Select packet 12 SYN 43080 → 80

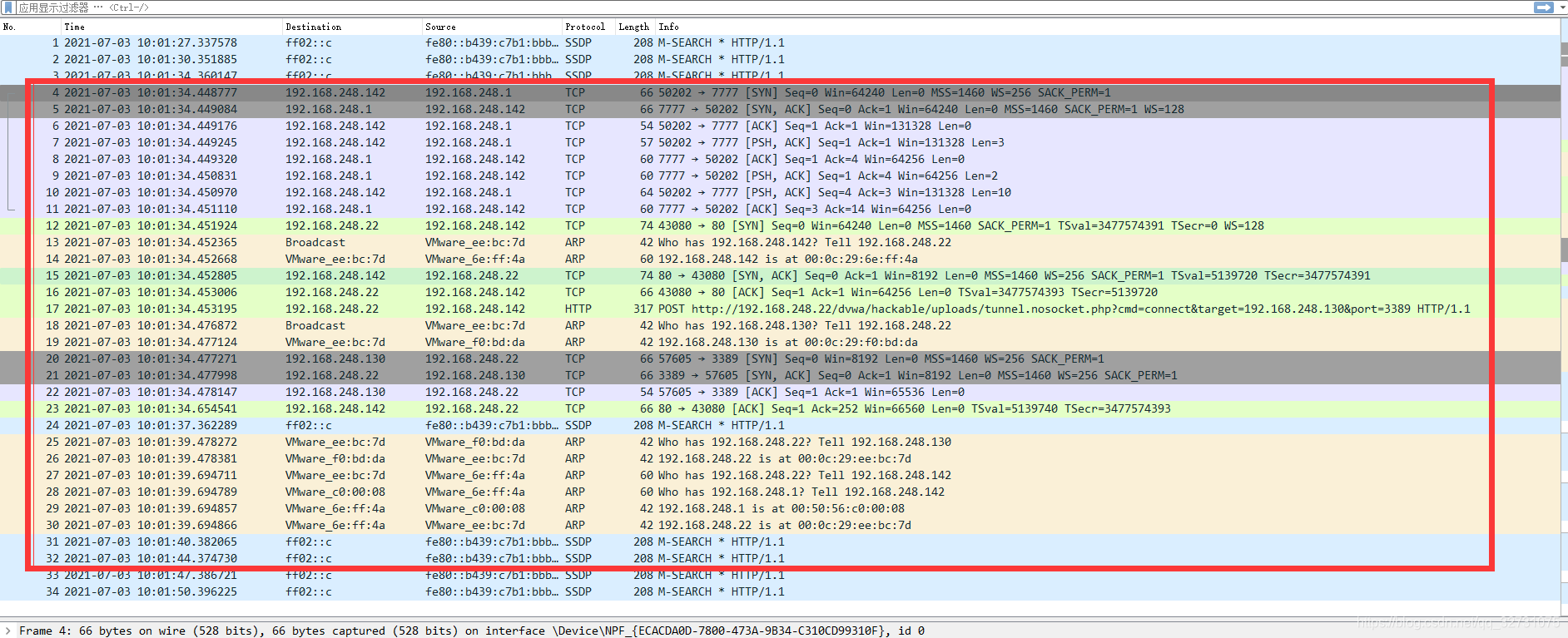[780, 225]
